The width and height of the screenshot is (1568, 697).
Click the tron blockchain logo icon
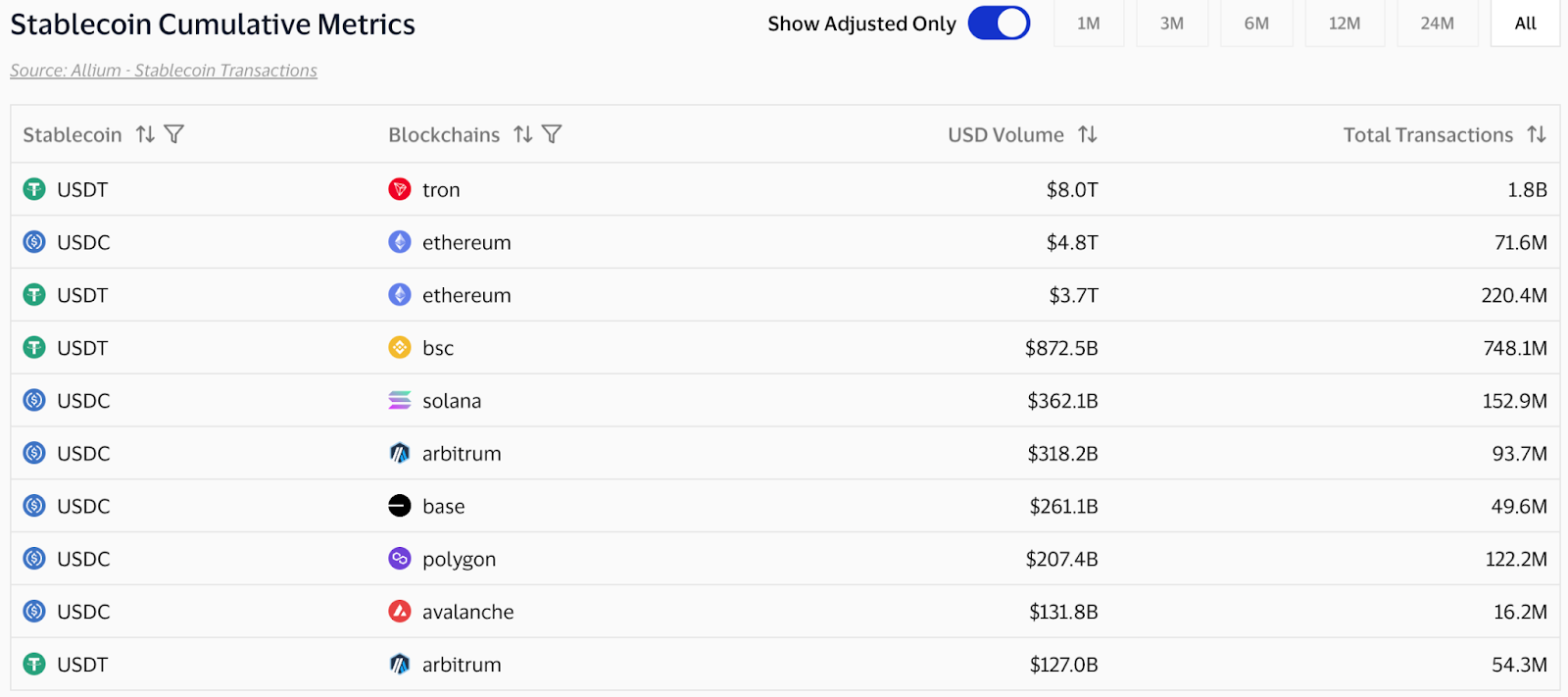tap(400, 189)
